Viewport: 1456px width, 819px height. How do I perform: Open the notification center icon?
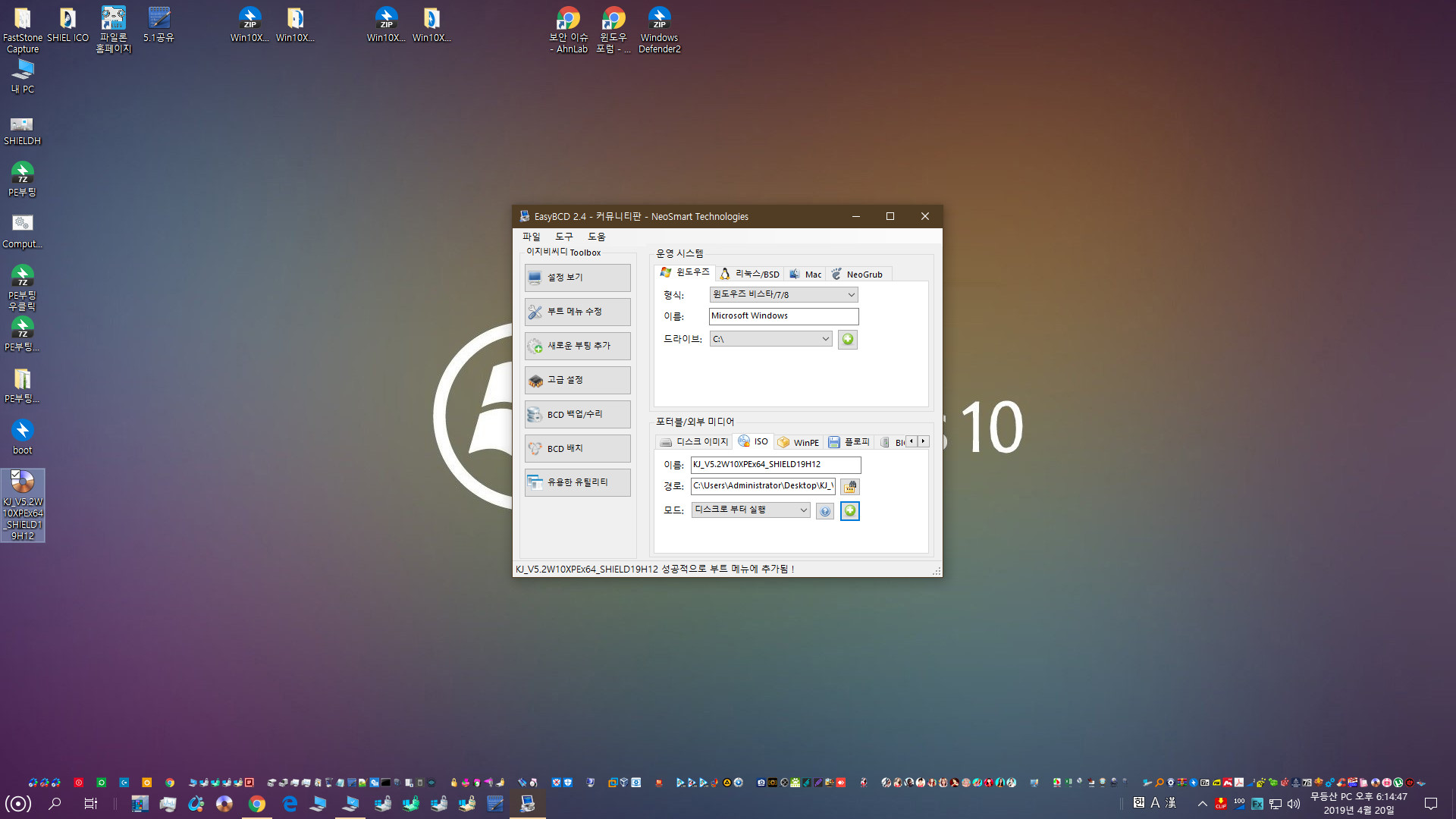click(1431, 804)
